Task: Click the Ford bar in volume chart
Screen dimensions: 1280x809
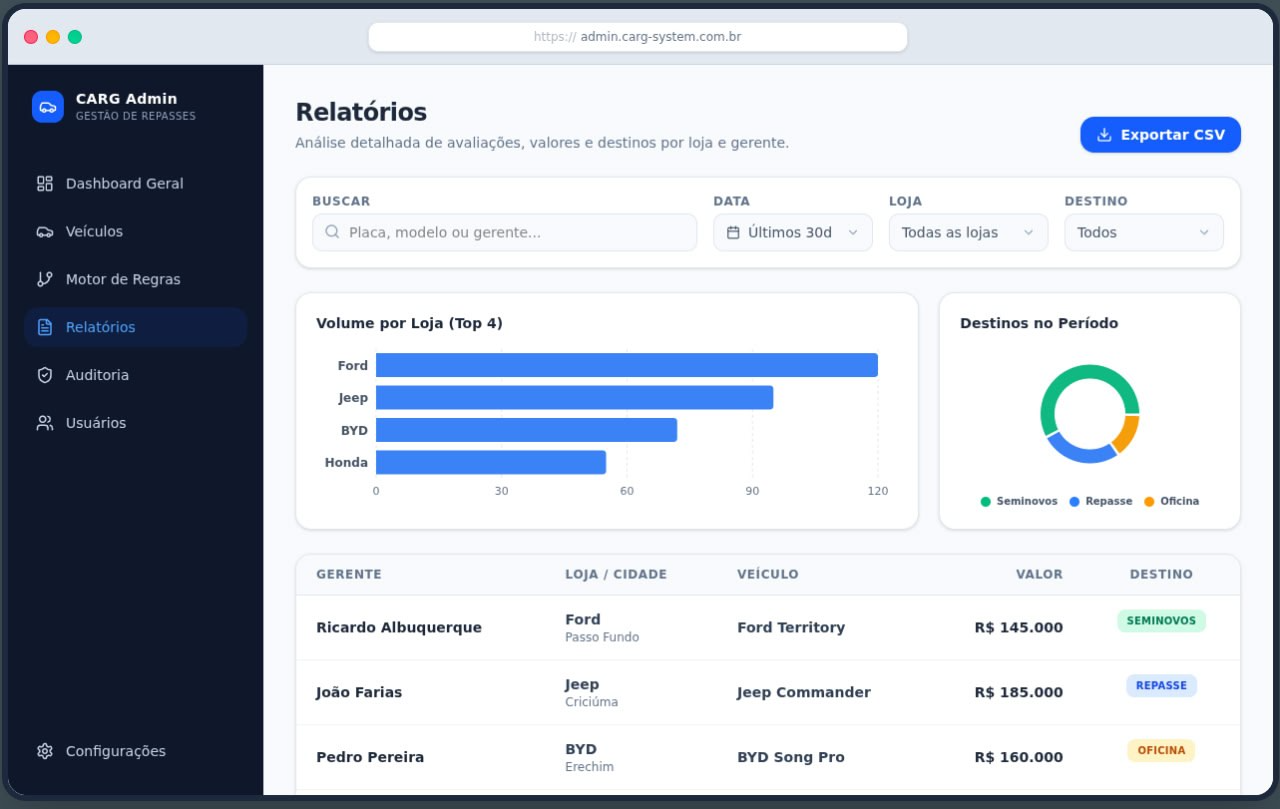Action: tap(626, 366)
